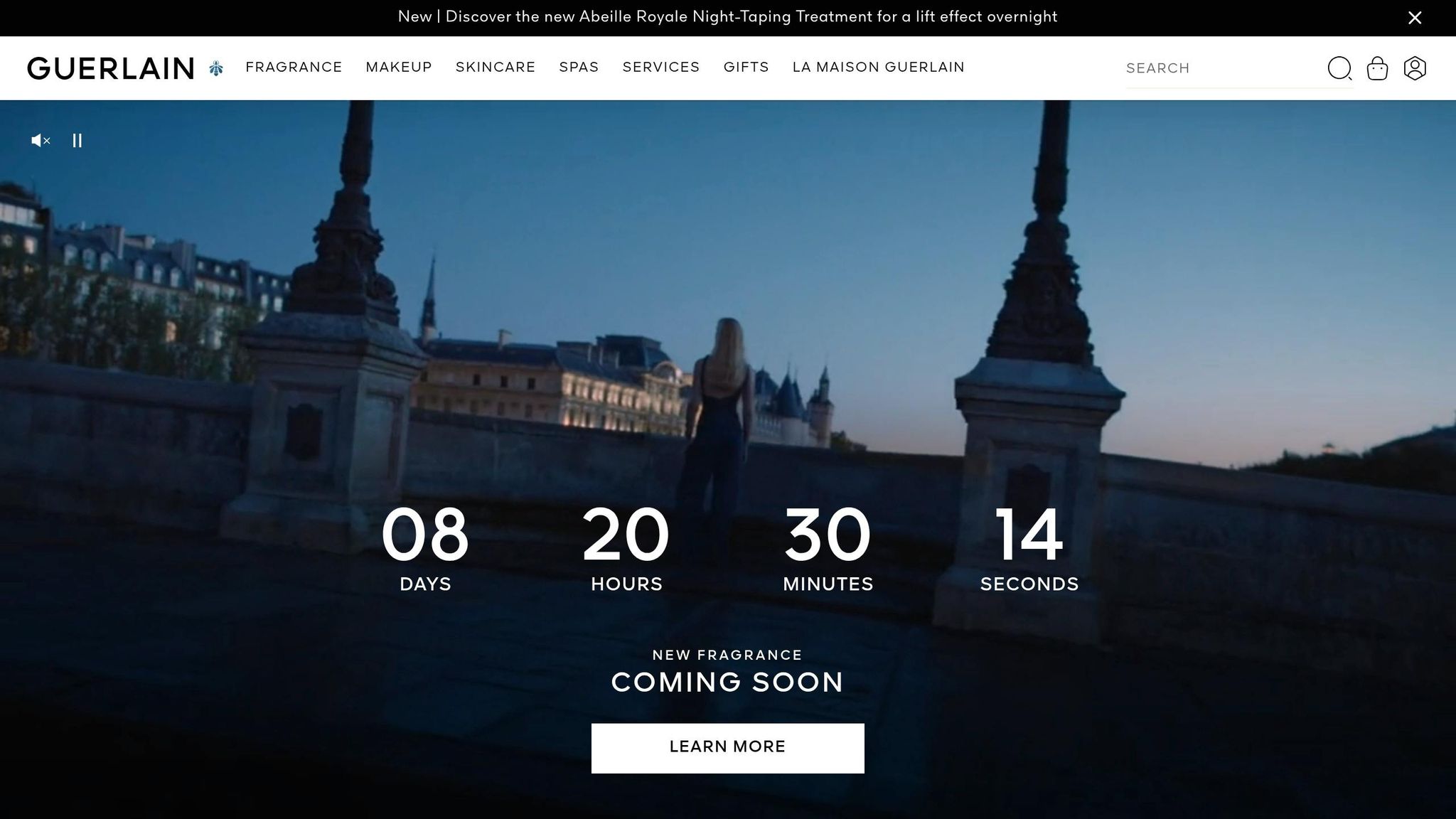
Task: Open the Fragrance menu
Action: click(294, 68)
